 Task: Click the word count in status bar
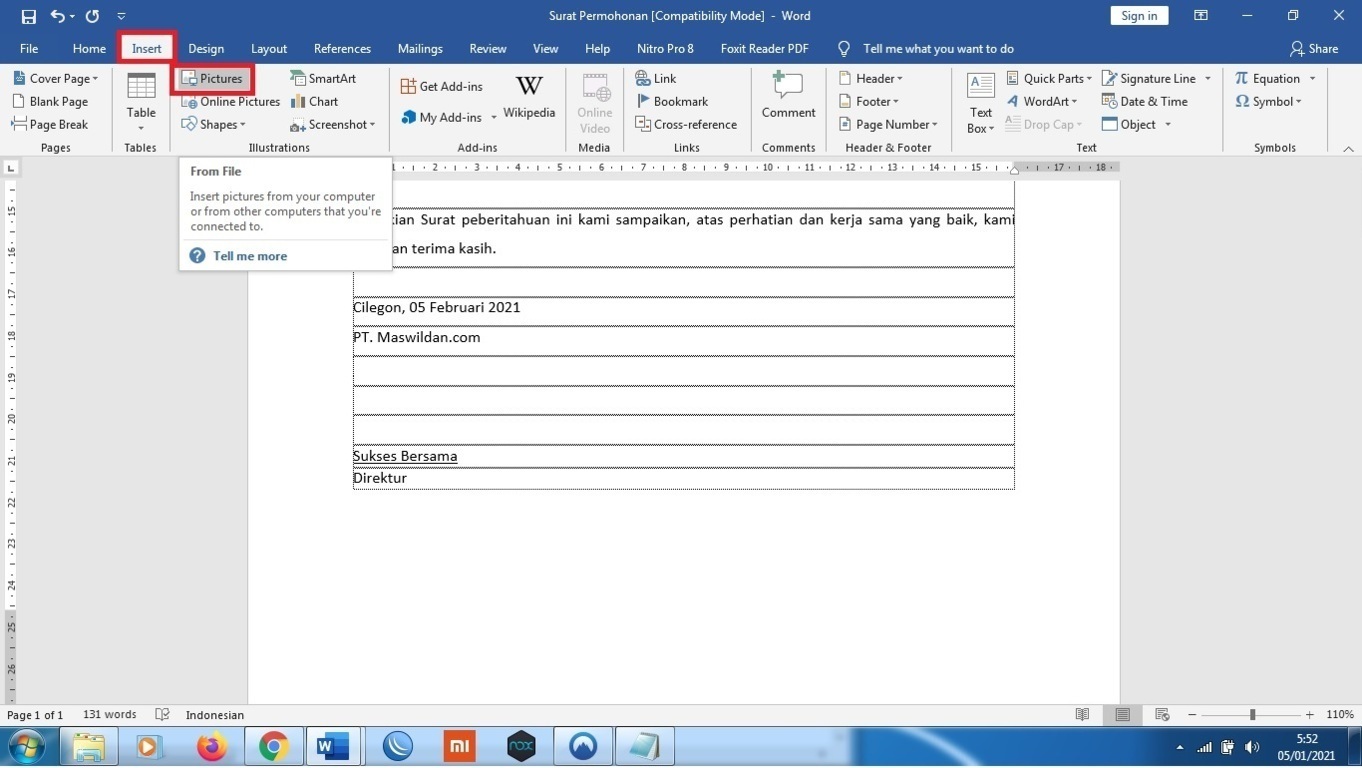pyautogui.click(x=108, y=714)
